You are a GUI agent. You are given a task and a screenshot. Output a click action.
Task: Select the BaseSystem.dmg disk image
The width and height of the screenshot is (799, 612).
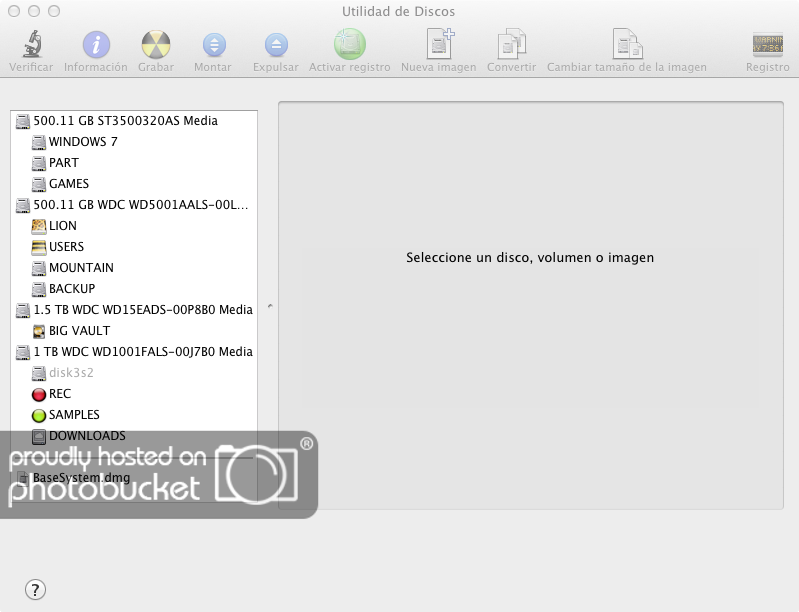point(134,477)
